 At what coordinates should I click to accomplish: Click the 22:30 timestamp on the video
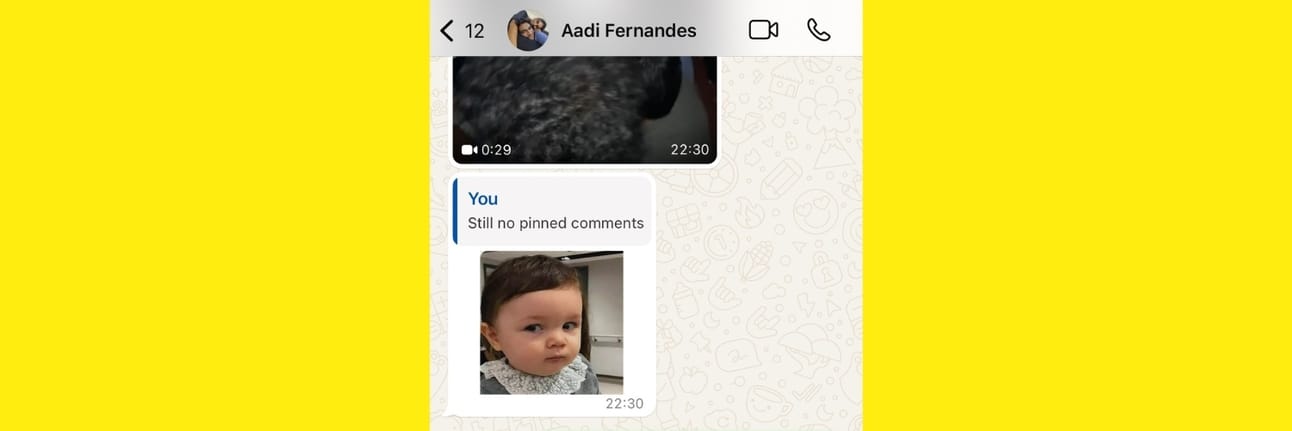coord(689,150)
